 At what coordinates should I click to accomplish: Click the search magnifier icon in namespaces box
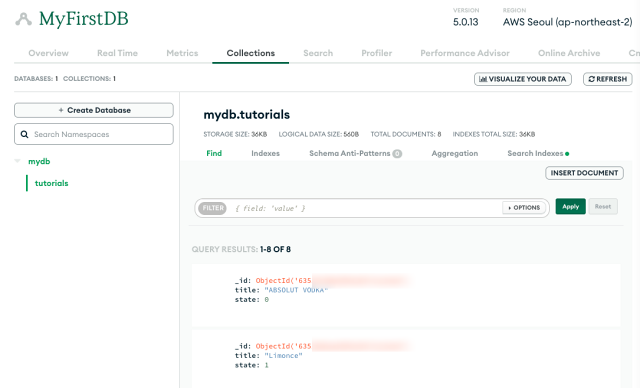24,134
